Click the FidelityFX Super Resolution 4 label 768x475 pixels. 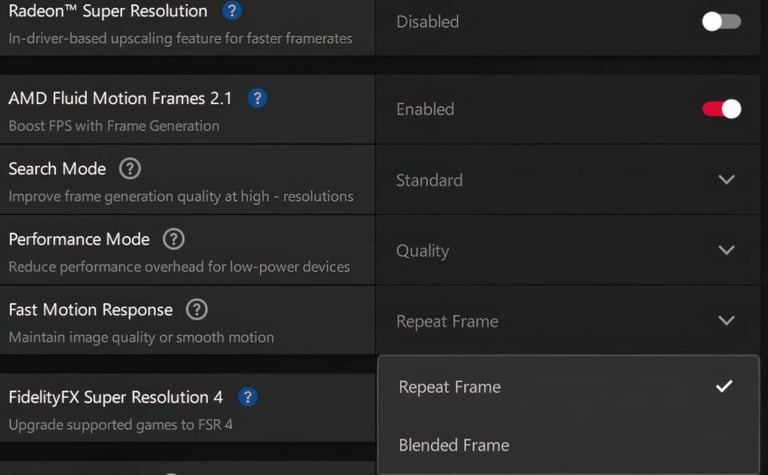point(116,397)
